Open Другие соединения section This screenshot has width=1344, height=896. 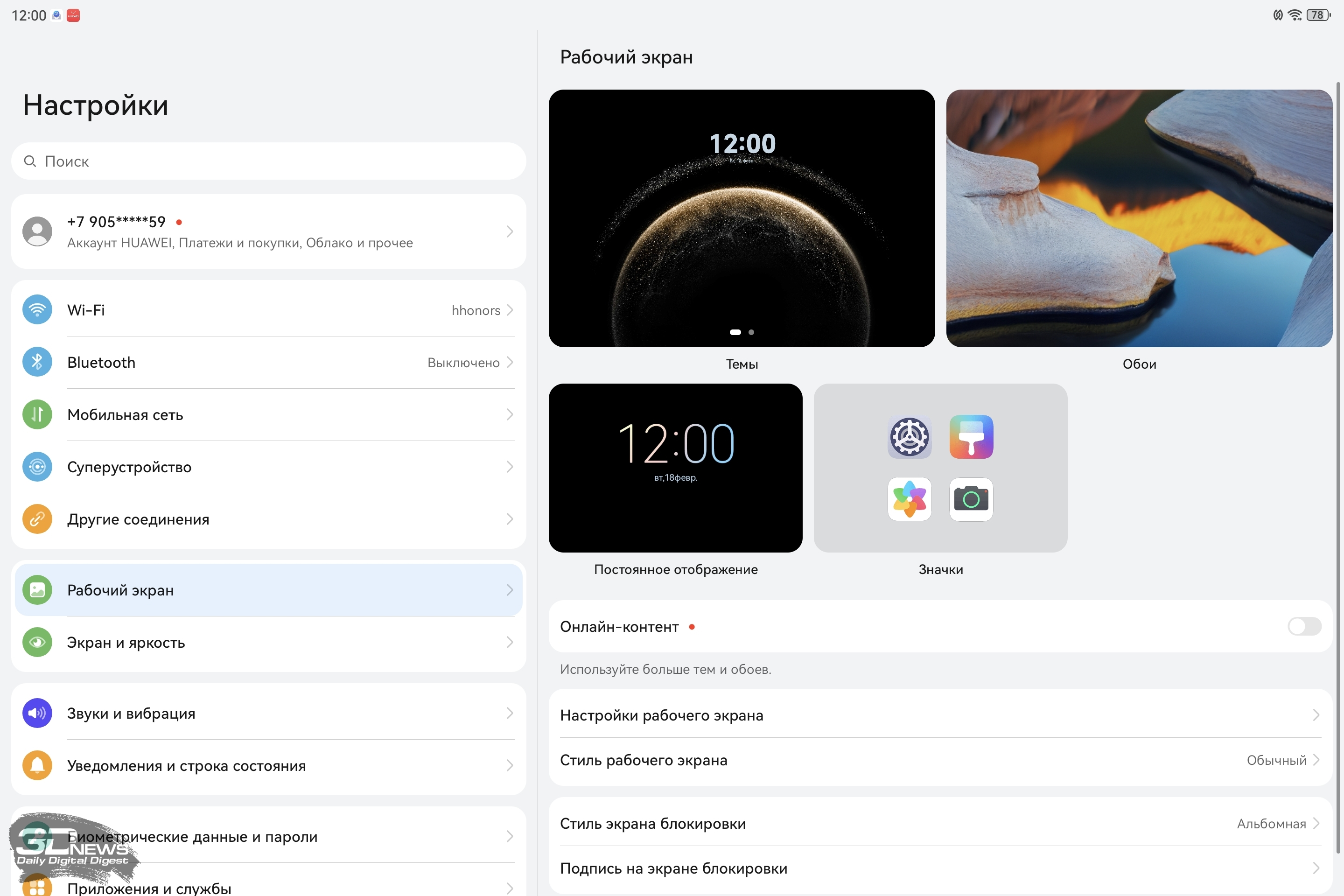[x=269, y=519]
